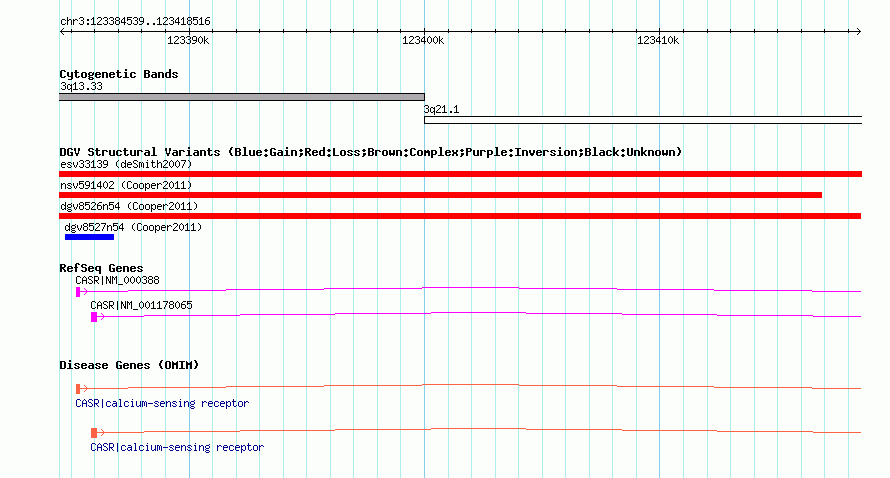Screen dimensions: 890x478
Task: Click the CASR|NM_000388 transcript label
Action: coord(117,280)
